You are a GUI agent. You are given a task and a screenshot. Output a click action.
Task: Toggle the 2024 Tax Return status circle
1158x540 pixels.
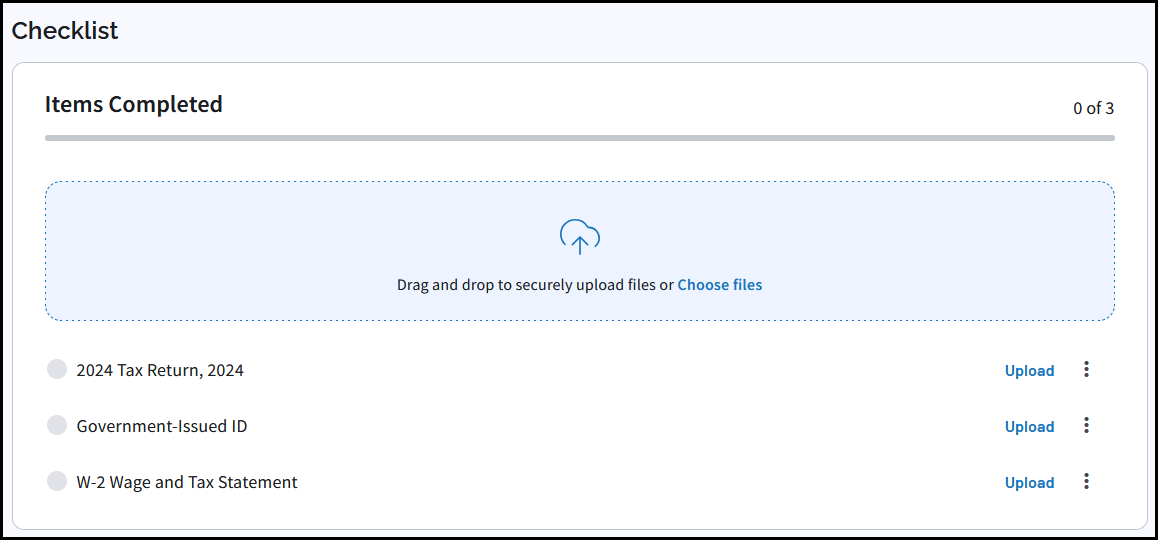tap(57, 369)
